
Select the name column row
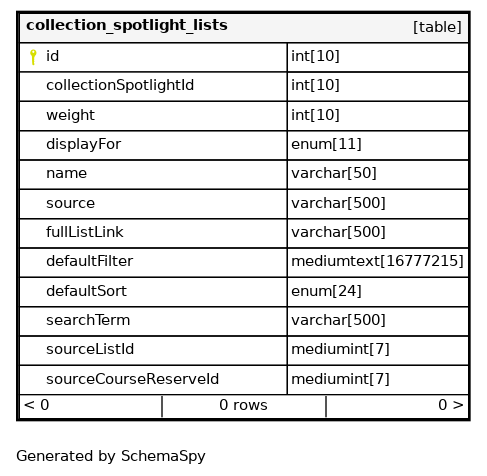tap(244, 174)
